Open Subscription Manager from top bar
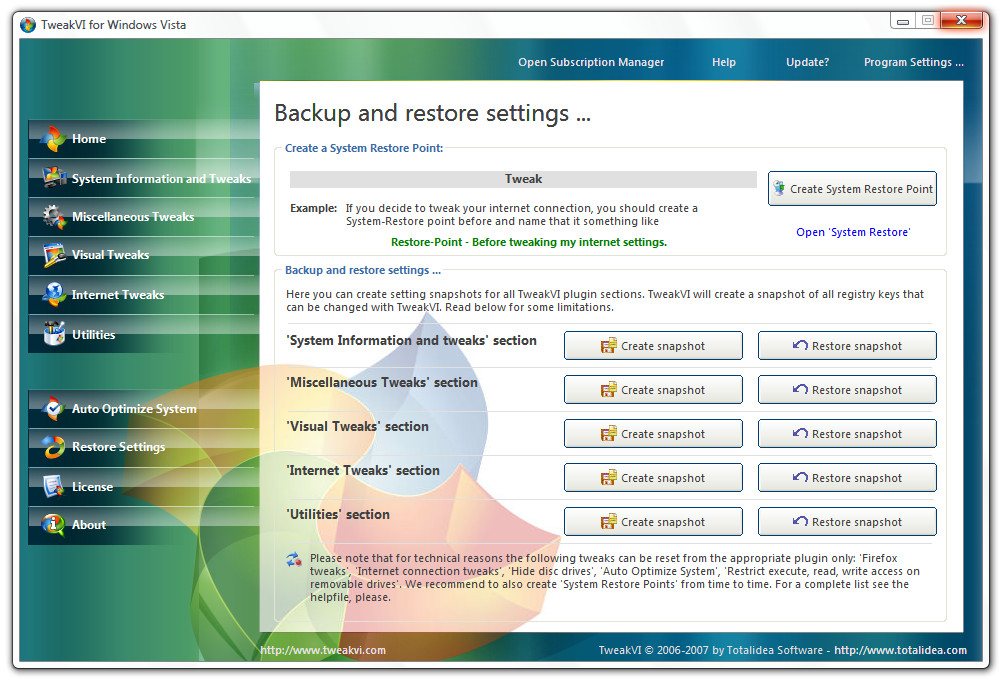 [x=591, y=62]
